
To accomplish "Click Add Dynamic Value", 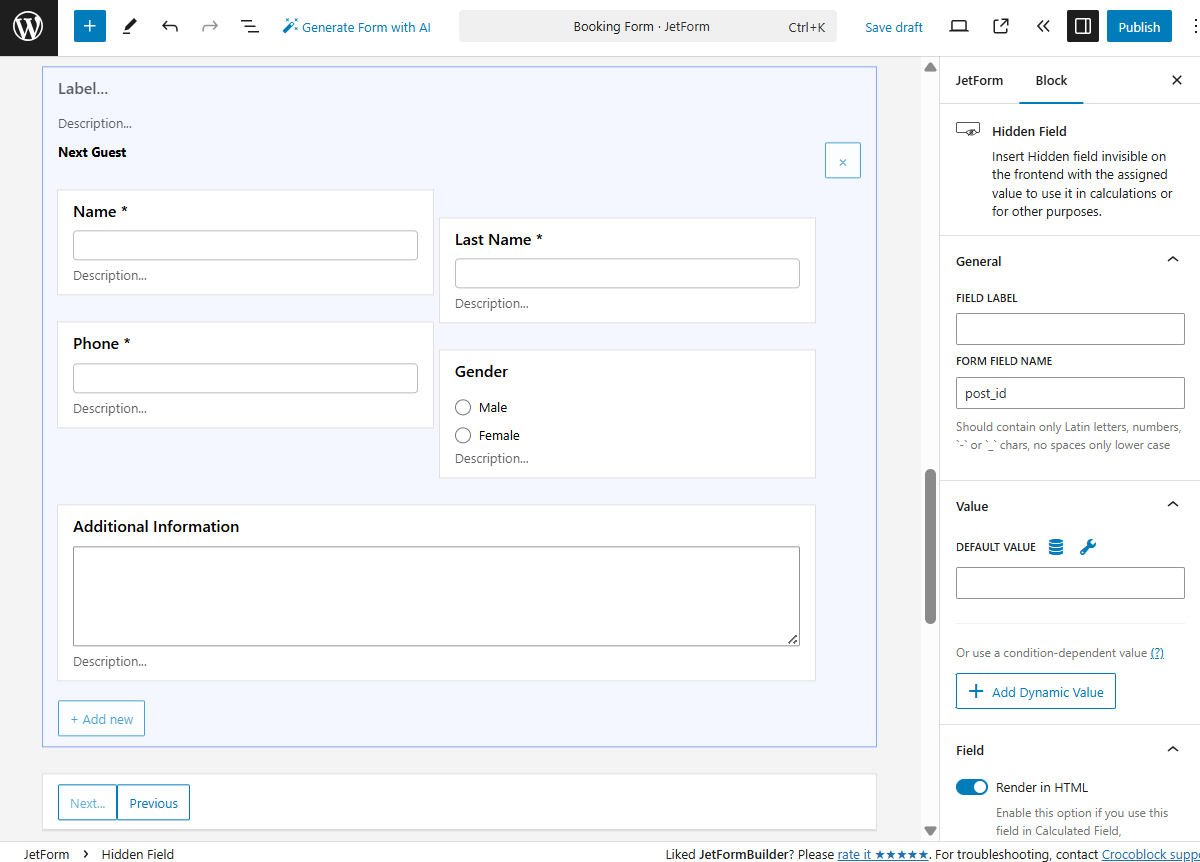I will click(1035, 691).
